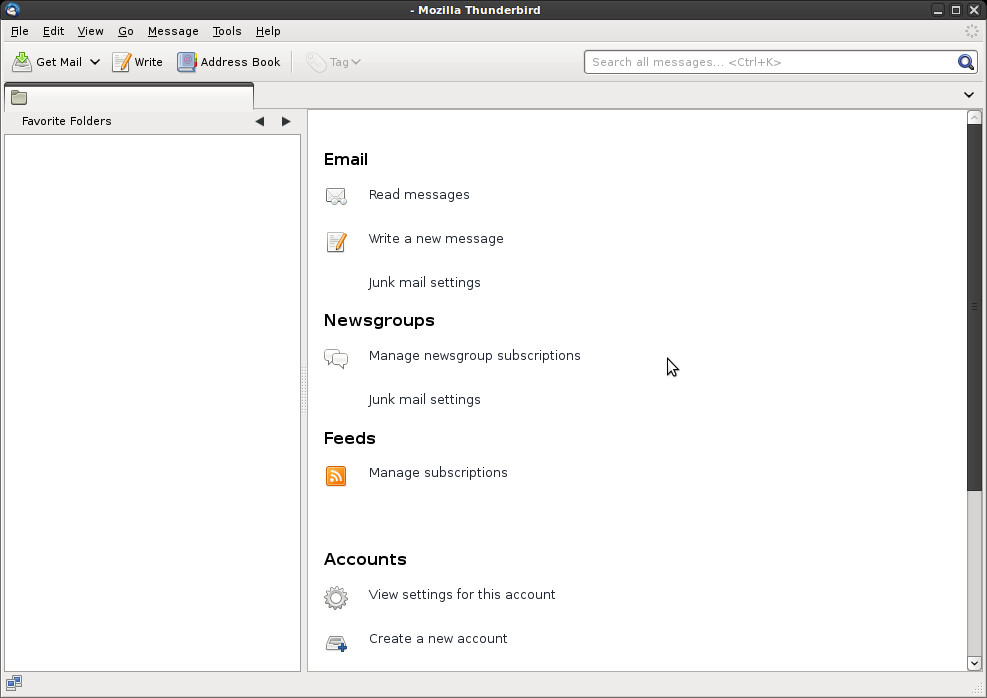Click the activity throbber icon
Image resolution: width=987 pixels, height=698 pixels.
tap(971, 31)
